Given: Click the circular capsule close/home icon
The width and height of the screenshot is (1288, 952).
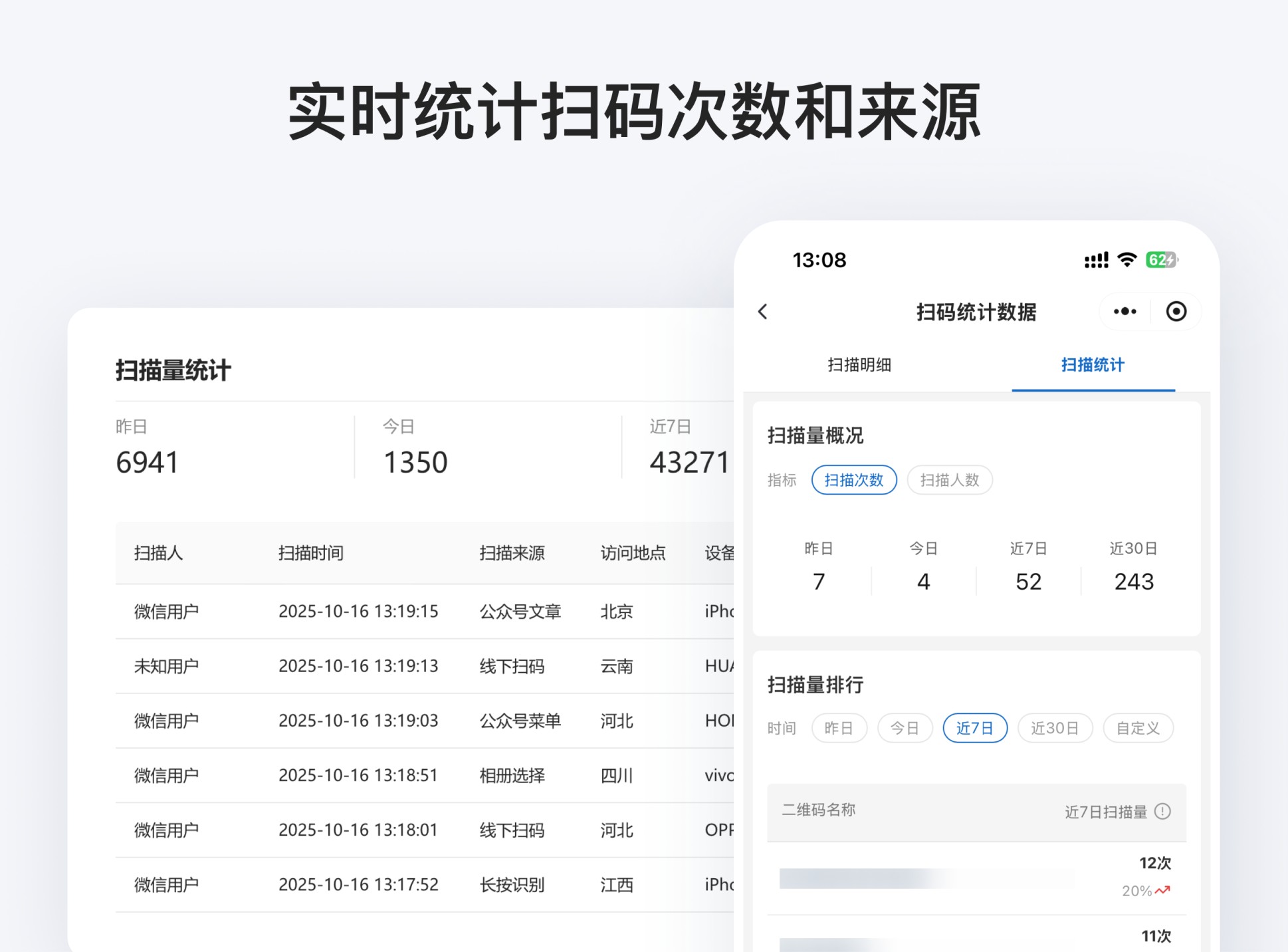Looking at the screenshot, I should point(1176,311).
